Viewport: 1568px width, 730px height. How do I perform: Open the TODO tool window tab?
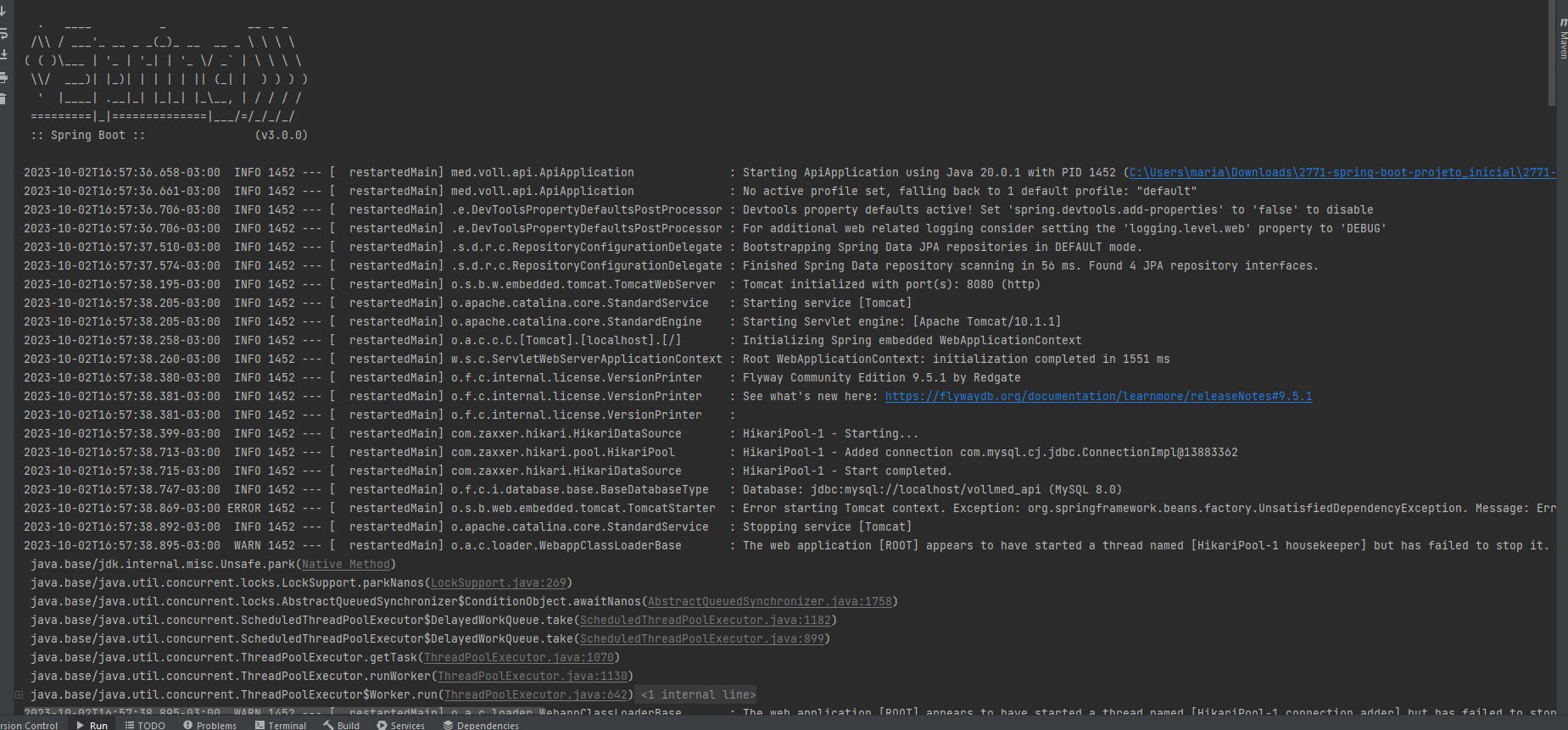pyautogui.click(x=145, y=725)
